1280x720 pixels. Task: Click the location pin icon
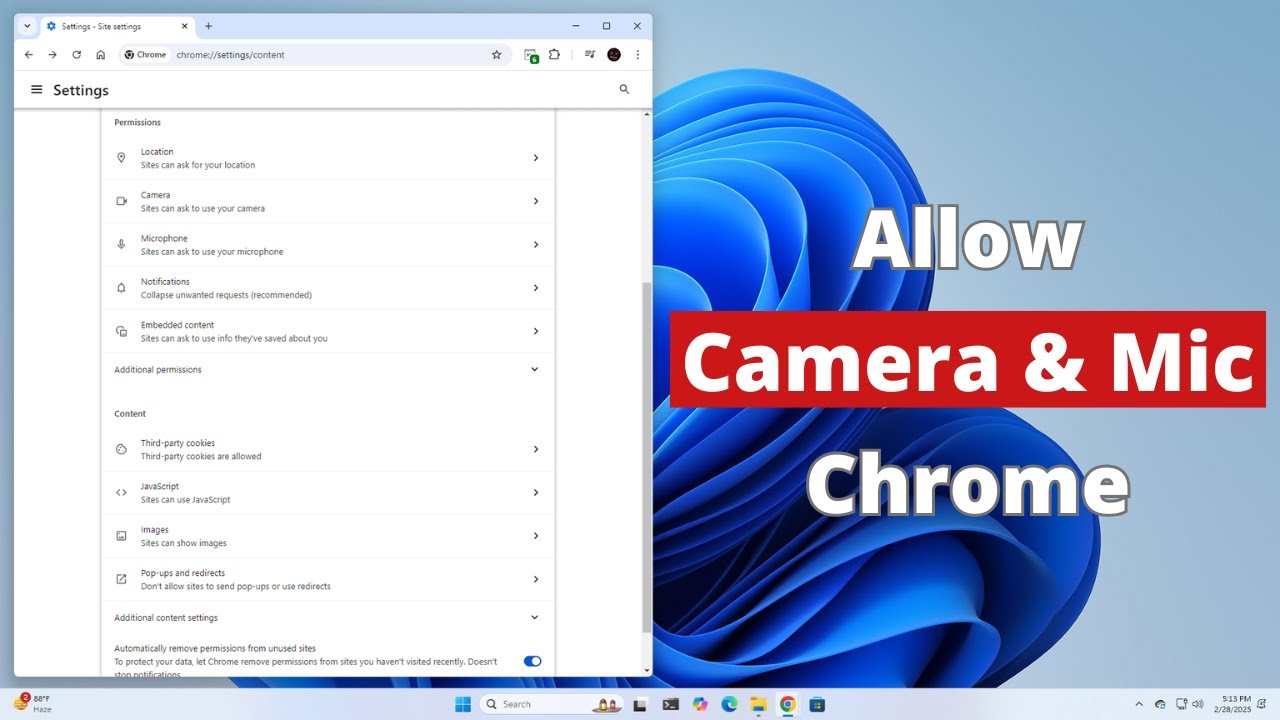tap(121, 158)
